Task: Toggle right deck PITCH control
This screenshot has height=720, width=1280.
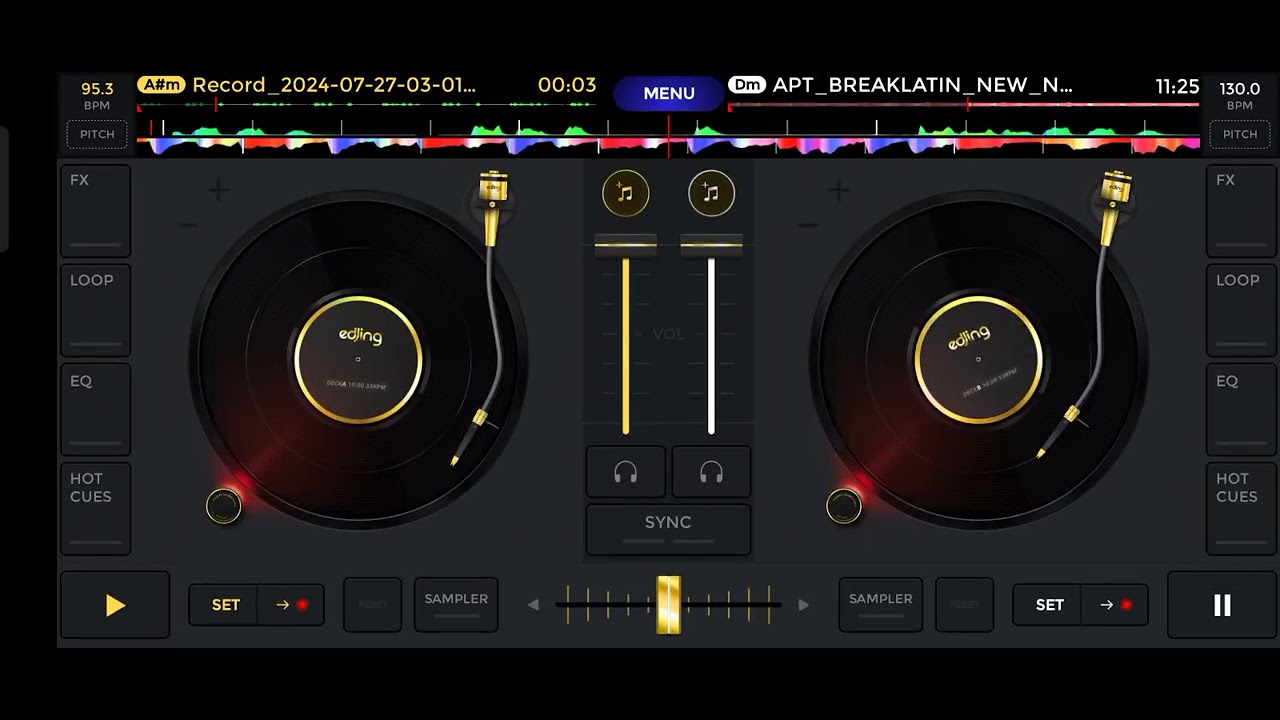Action: (1240, 134)
